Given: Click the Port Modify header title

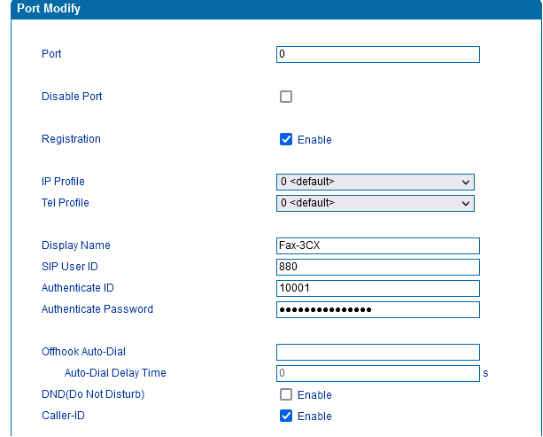Looking at the screenshot, I should coord(48,8).
